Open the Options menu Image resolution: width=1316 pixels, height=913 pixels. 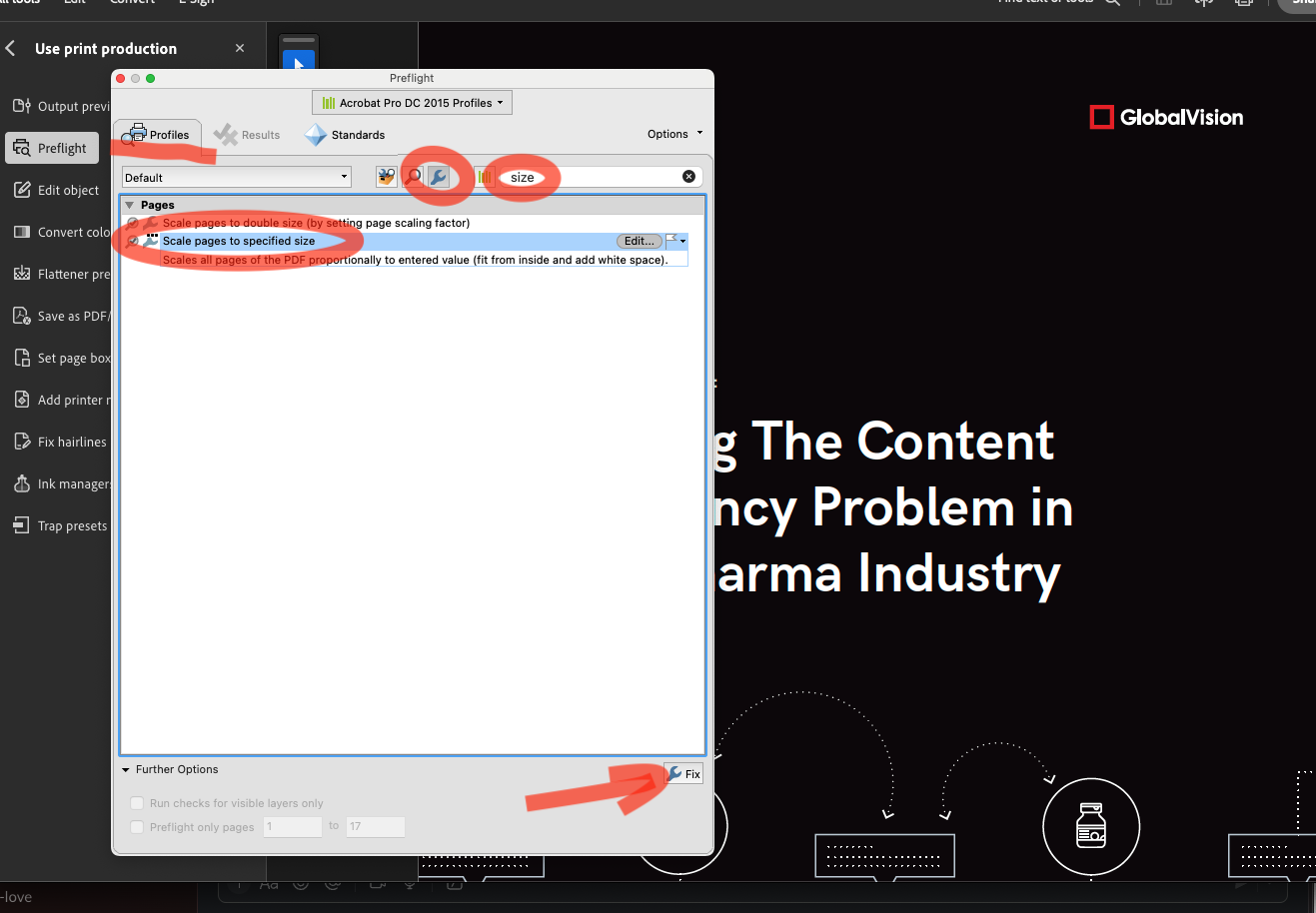coord(674,134)
